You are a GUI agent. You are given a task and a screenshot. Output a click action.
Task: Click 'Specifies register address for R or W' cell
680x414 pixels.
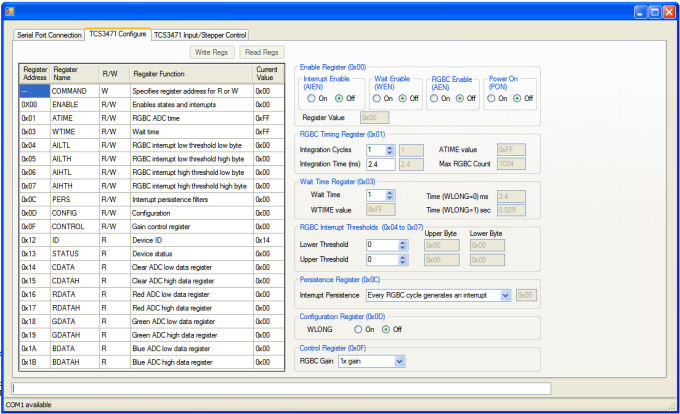[x=192, y=91]
